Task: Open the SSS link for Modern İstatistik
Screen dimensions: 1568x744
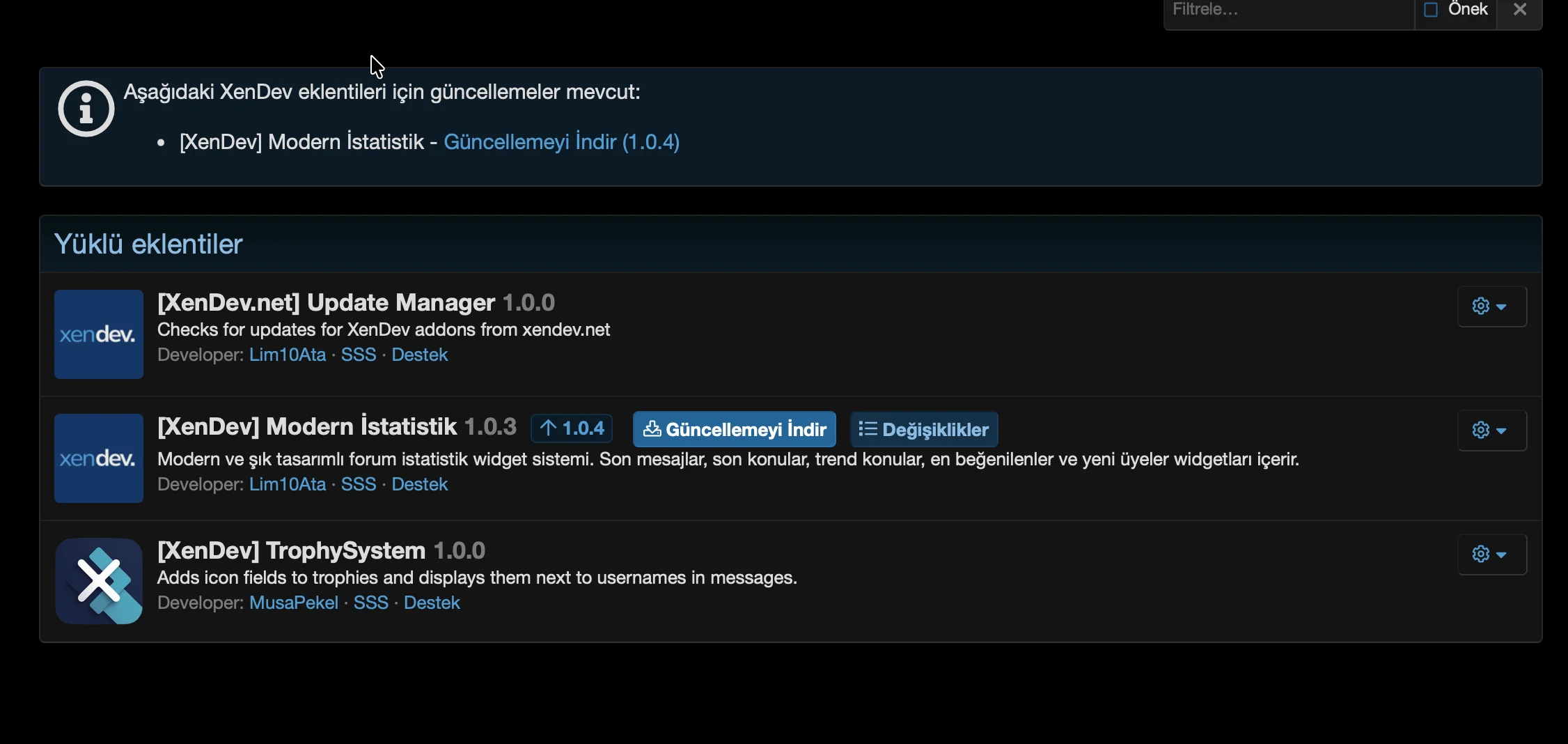Action: point(358,484)
